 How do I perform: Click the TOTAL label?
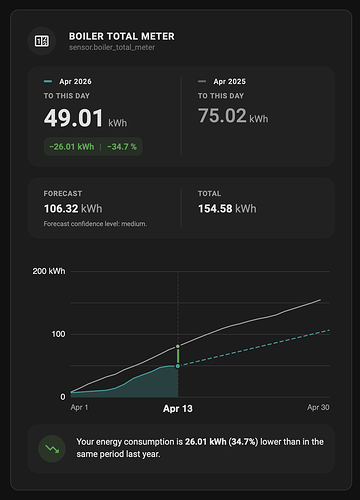pyautogui.click(x=209, y=194)
